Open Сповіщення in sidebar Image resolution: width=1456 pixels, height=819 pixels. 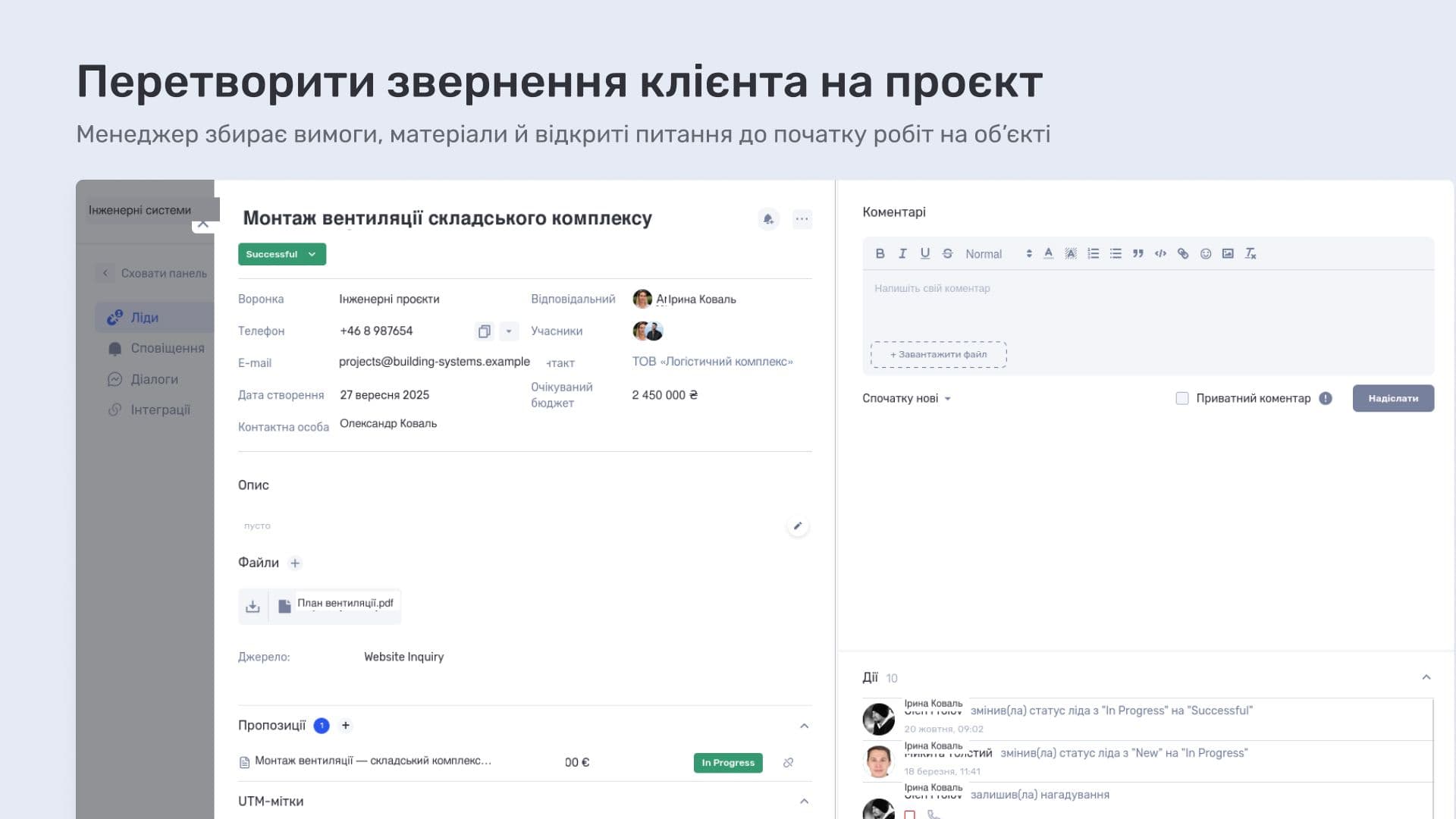pyautogui.click(x=155, y=348)
